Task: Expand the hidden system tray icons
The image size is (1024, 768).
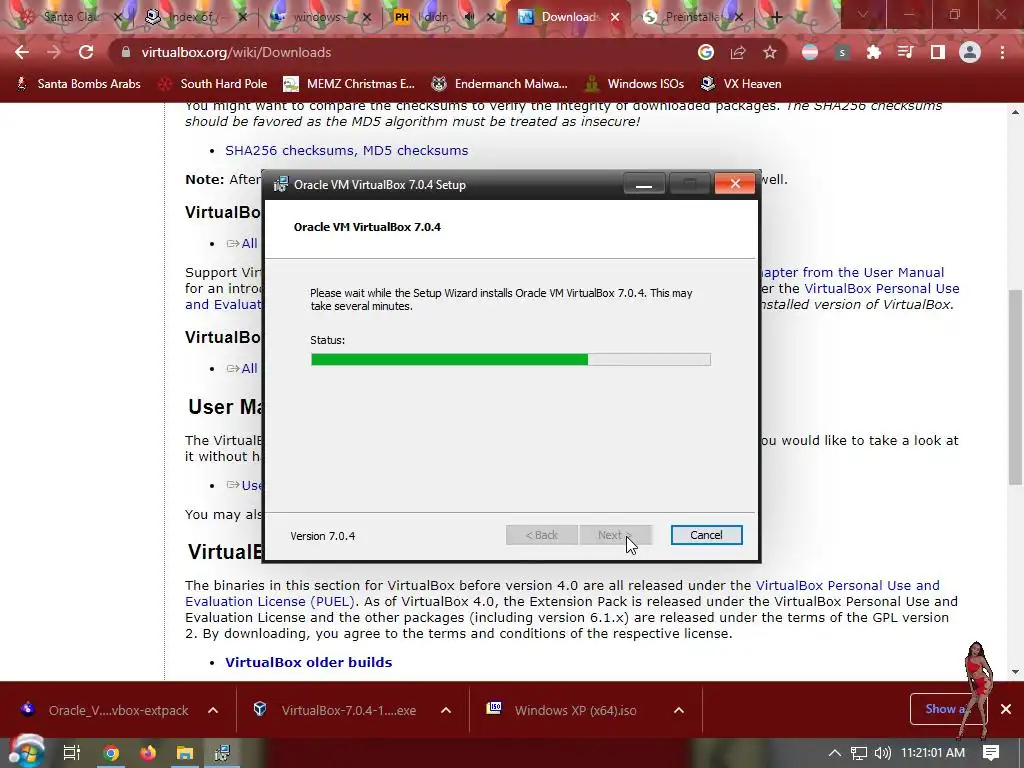Action: coord(835,753)
